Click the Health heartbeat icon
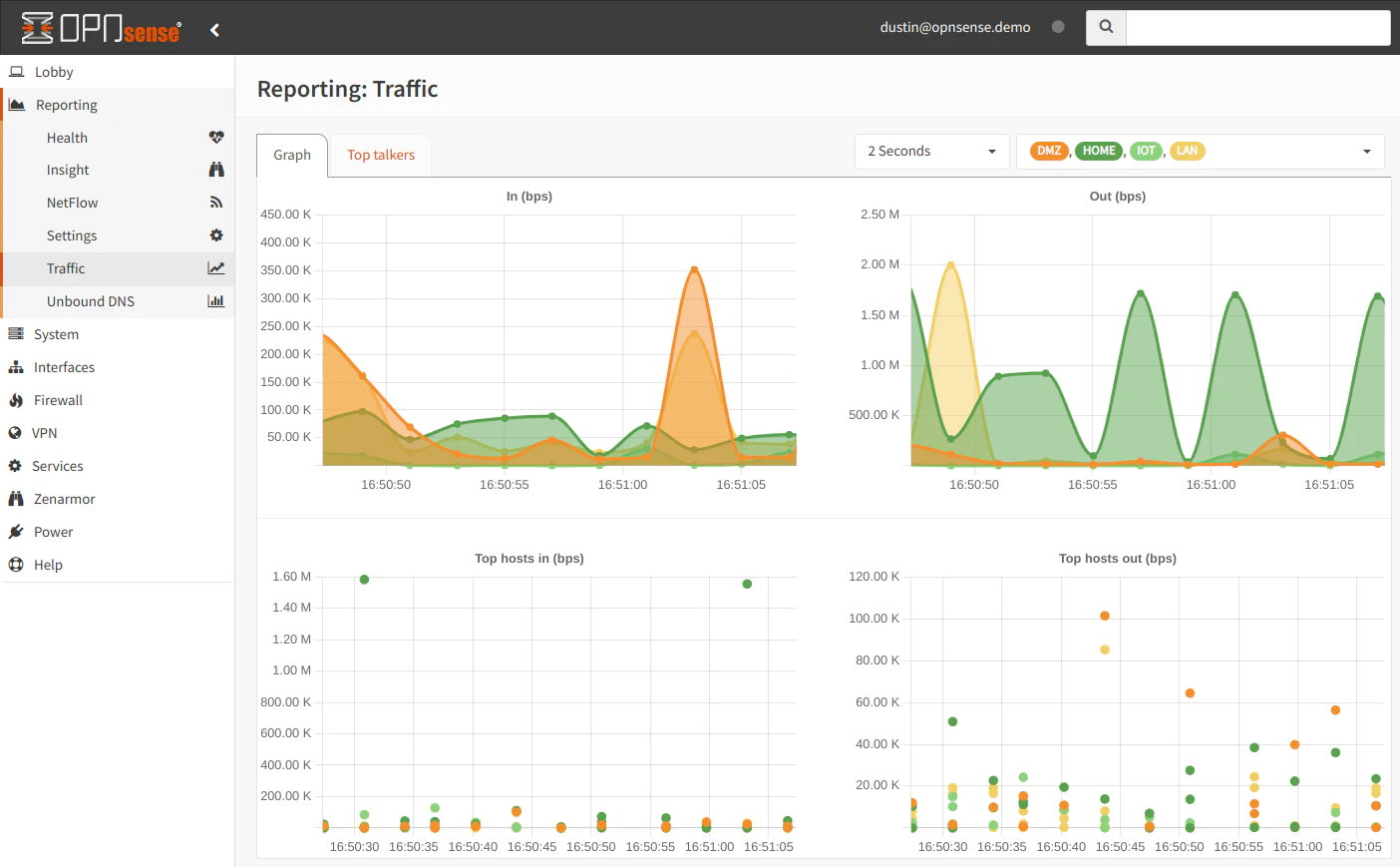 pyautogui.click(x=215, y=138)
